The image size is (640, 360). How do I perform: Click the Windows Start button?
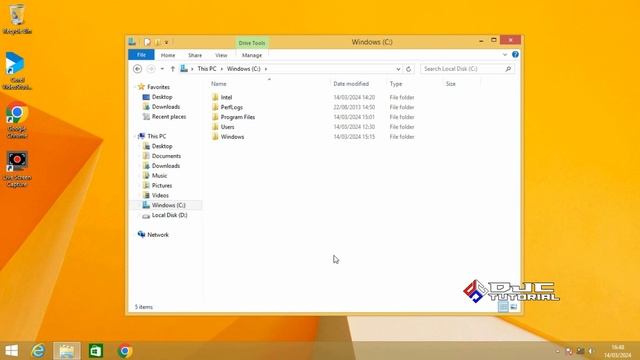(11, 351)
